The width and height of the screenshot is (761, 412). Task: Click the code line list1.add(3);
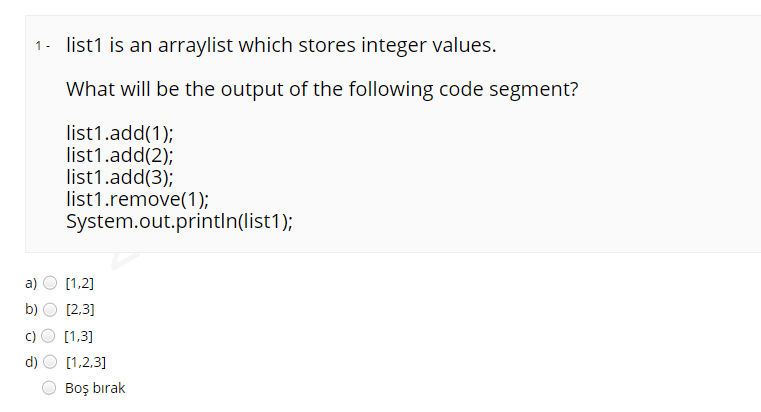[120, 177]
